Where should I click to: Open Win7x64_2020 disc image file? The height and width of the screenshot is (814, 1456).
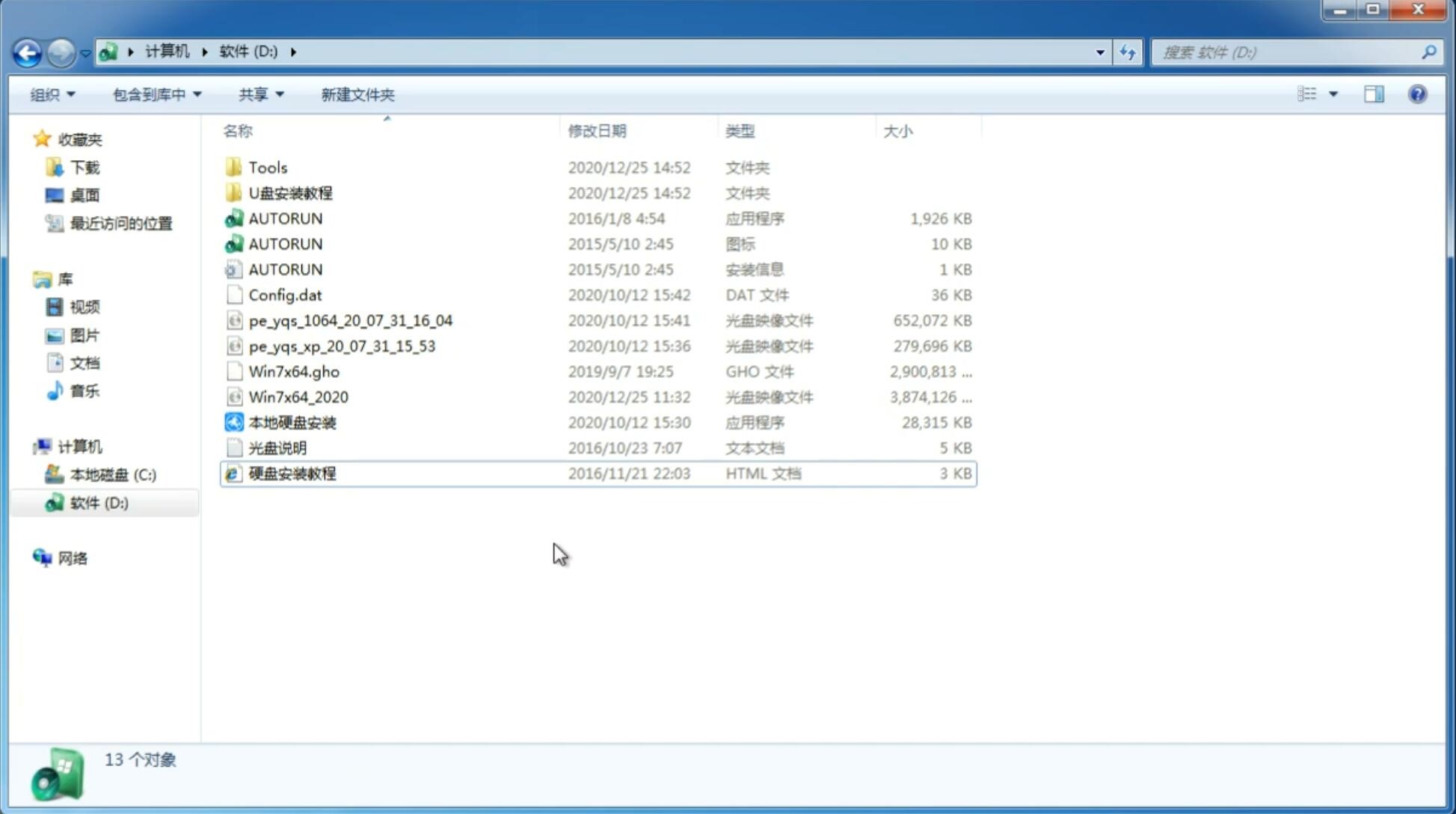coord(298,397)
